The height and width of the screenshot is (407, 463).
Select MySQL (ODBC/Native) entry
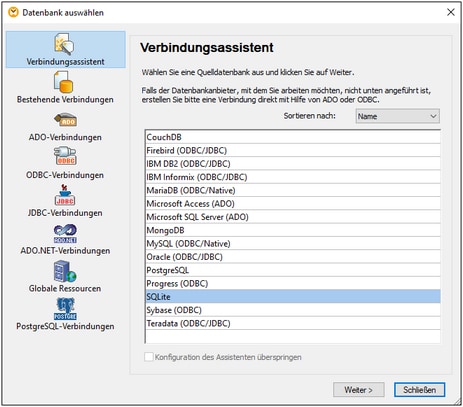293,244
